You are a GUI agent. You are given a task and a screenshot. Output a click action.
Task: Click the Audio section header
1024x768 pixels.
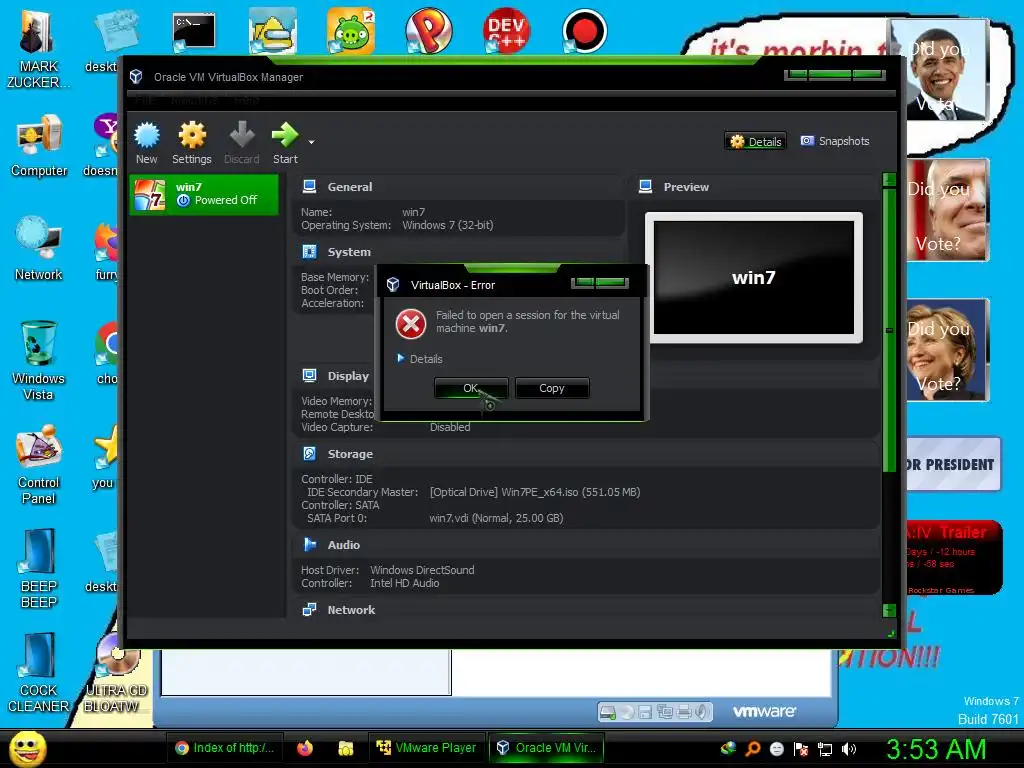pyautogui.click(x=344, y=545)
